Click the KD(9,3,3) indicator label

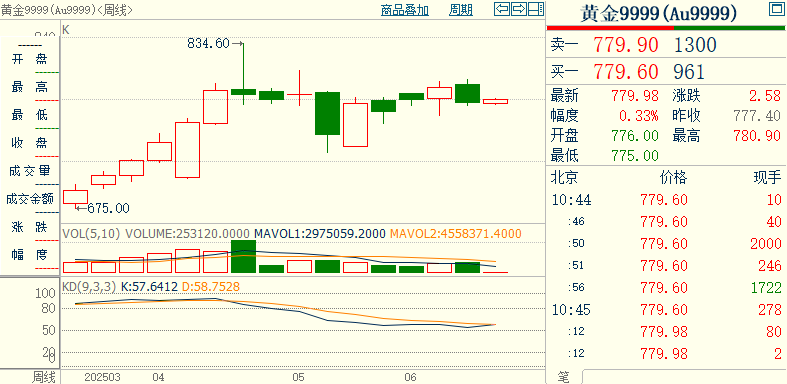tap(89, 287)
